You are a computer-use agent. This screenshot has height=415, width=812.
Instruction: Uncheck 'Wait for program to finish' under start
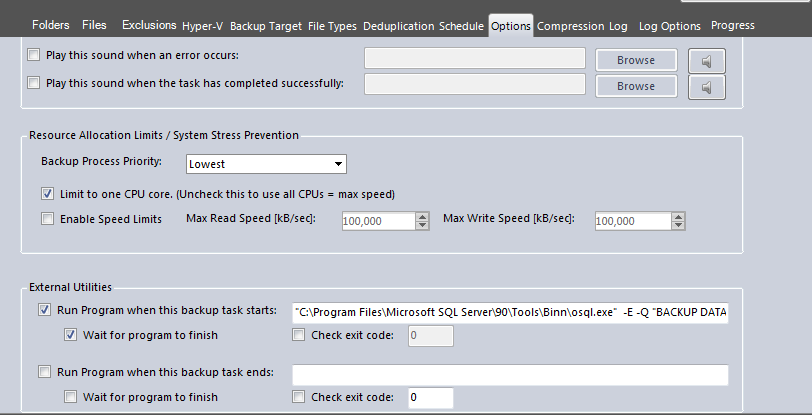click(x=70, y=335)
